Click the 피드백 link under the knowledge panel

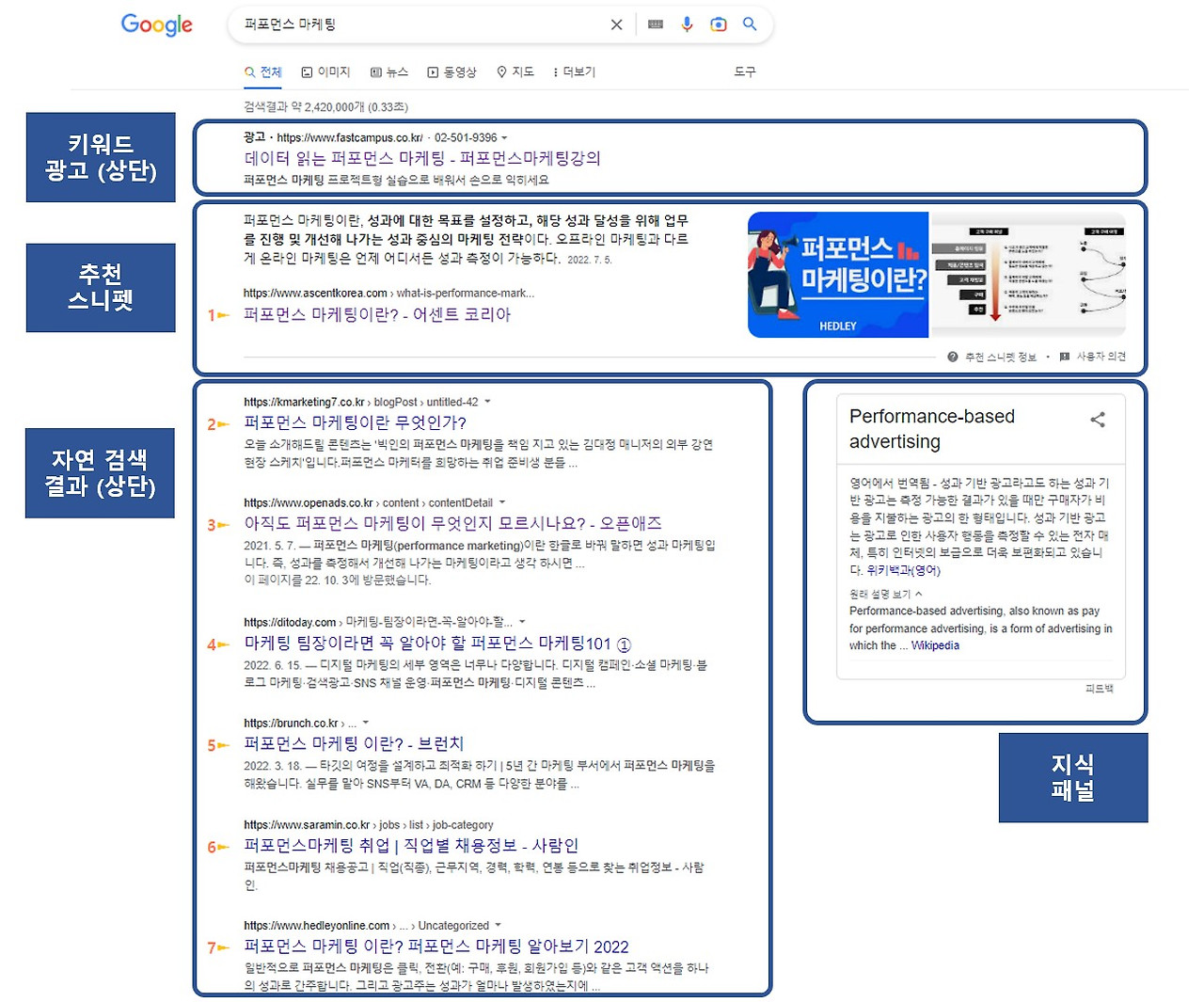tap(1099, 689)
